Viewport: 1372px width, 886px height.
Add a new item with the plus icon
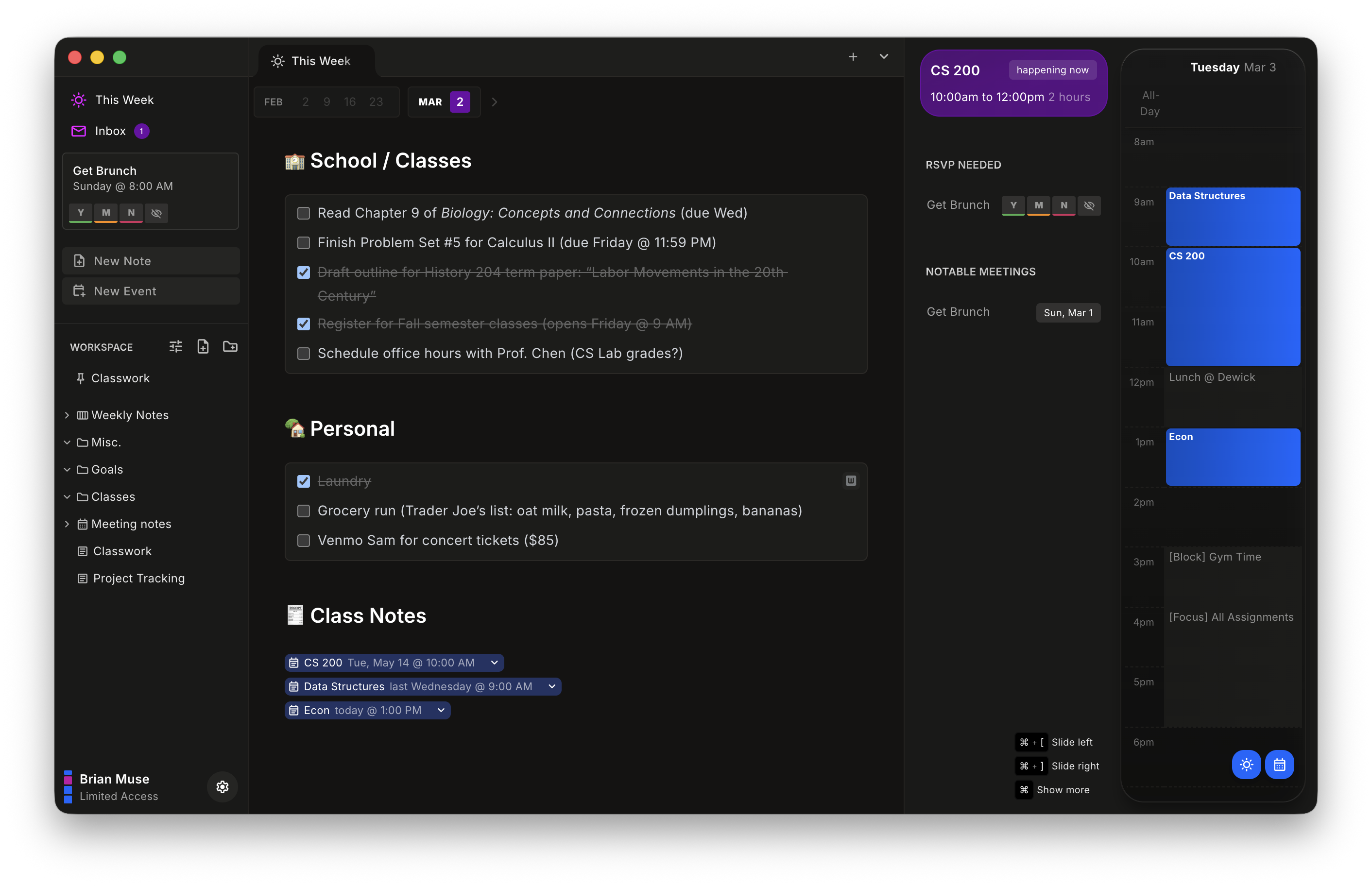click(853, 57)
